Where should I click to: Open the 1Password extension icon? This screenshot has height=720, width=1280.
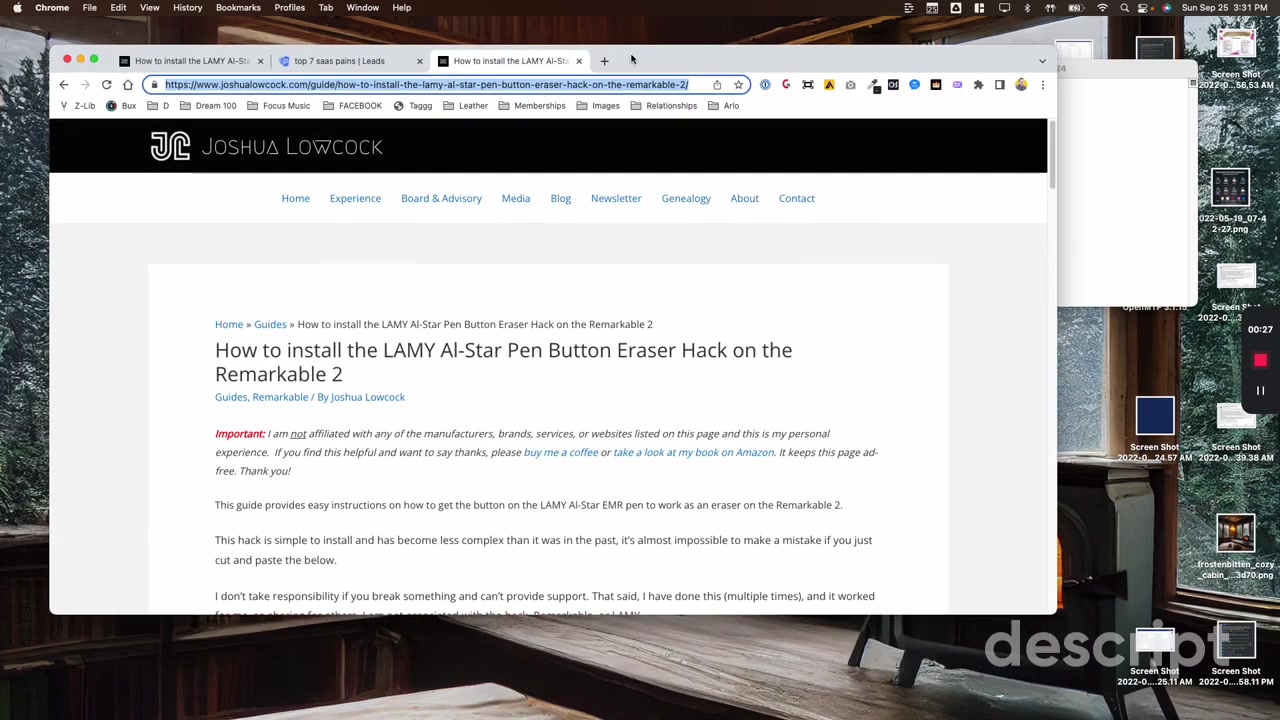(x=765, y=85)
